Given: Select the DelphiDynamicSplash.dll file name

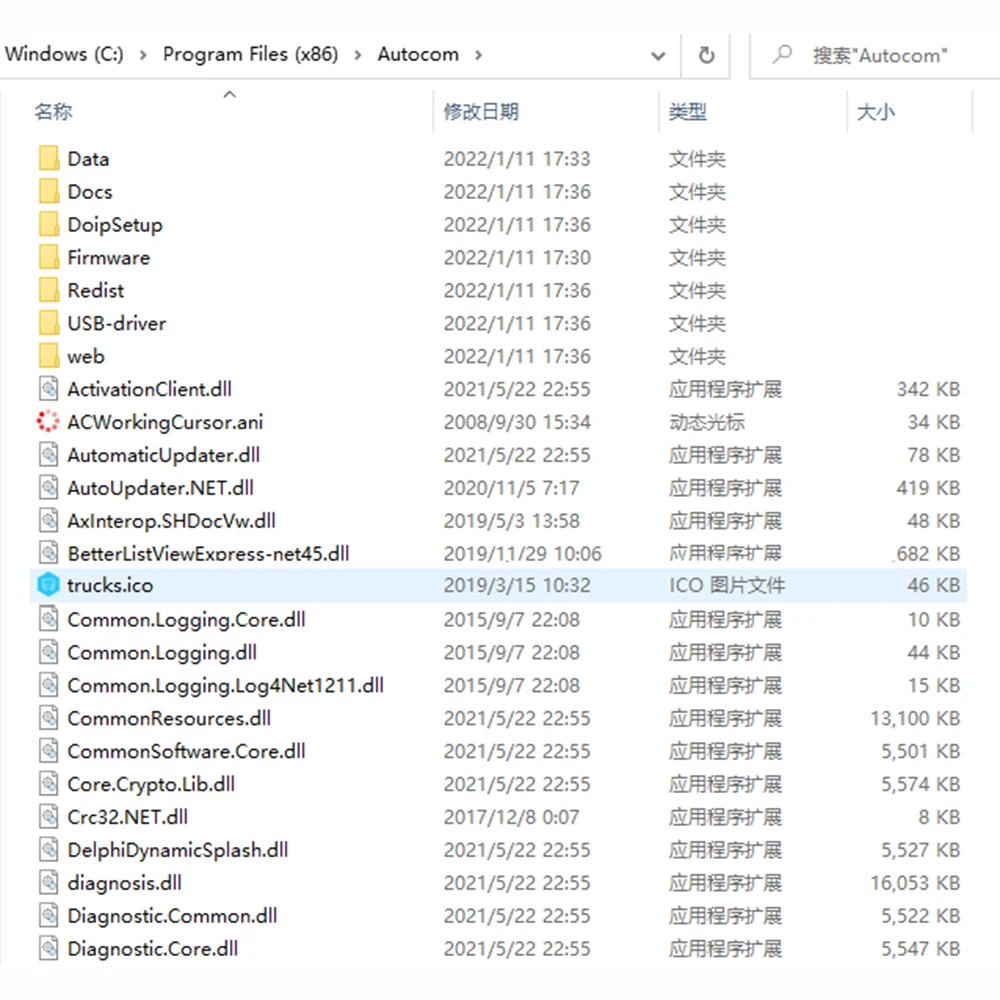Looking at the screenshot, I should pos(178,851).
